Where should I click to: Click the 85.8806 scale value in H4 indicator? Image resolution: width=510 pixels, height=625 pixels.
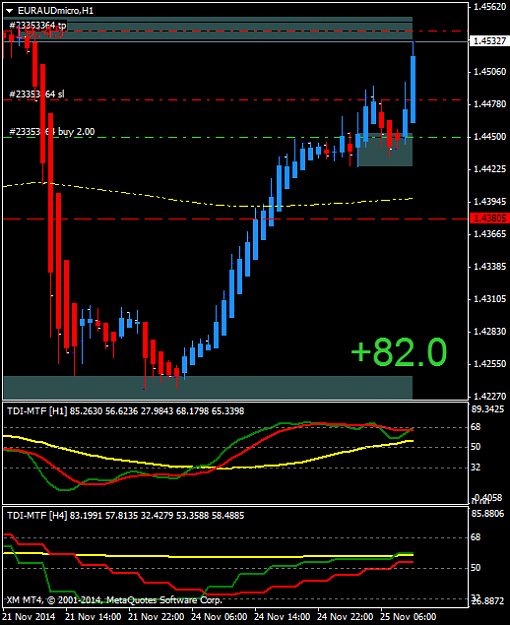tap(488, 513)
